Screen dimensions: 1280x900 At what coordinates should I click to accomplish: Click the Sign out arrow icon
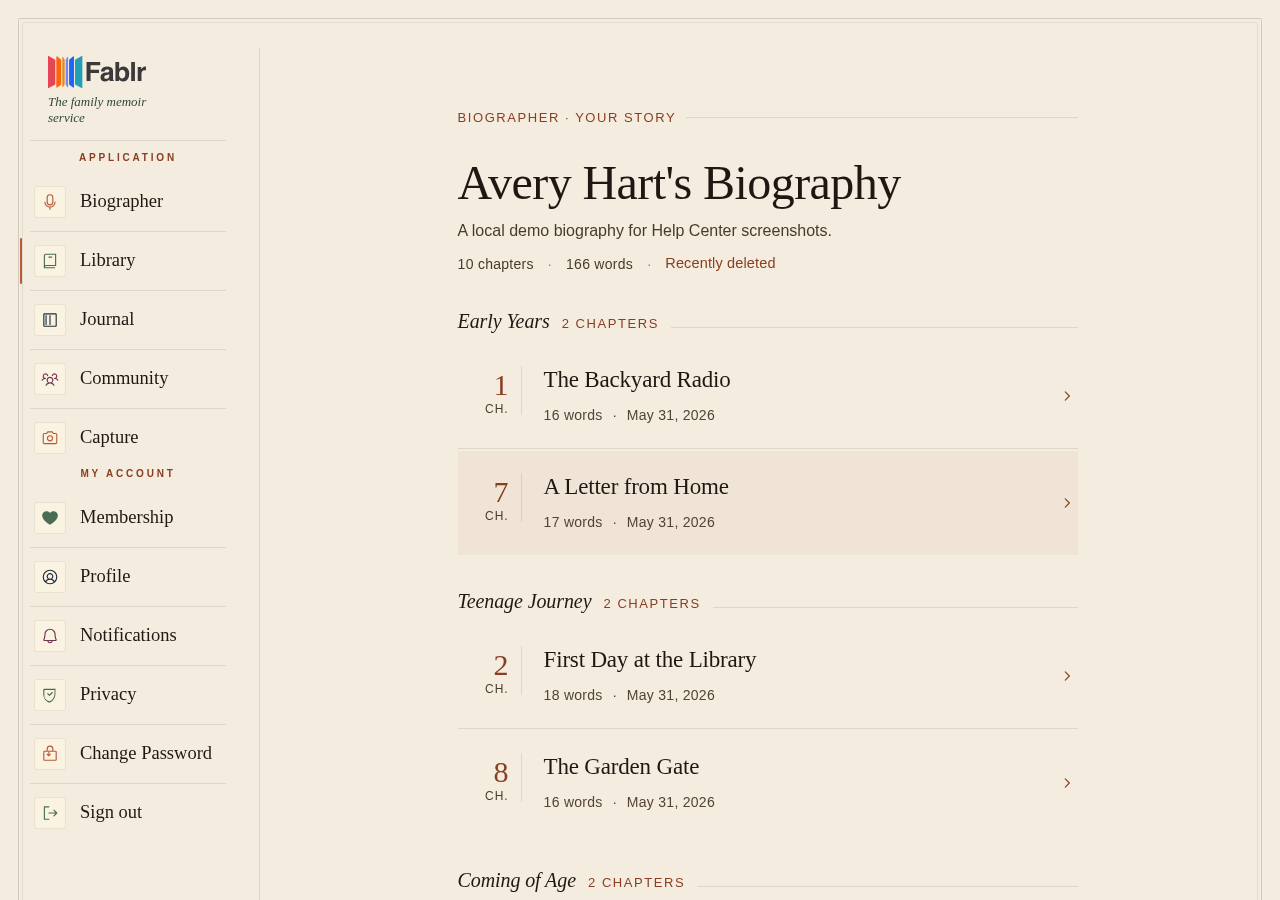tap(50, 813)
